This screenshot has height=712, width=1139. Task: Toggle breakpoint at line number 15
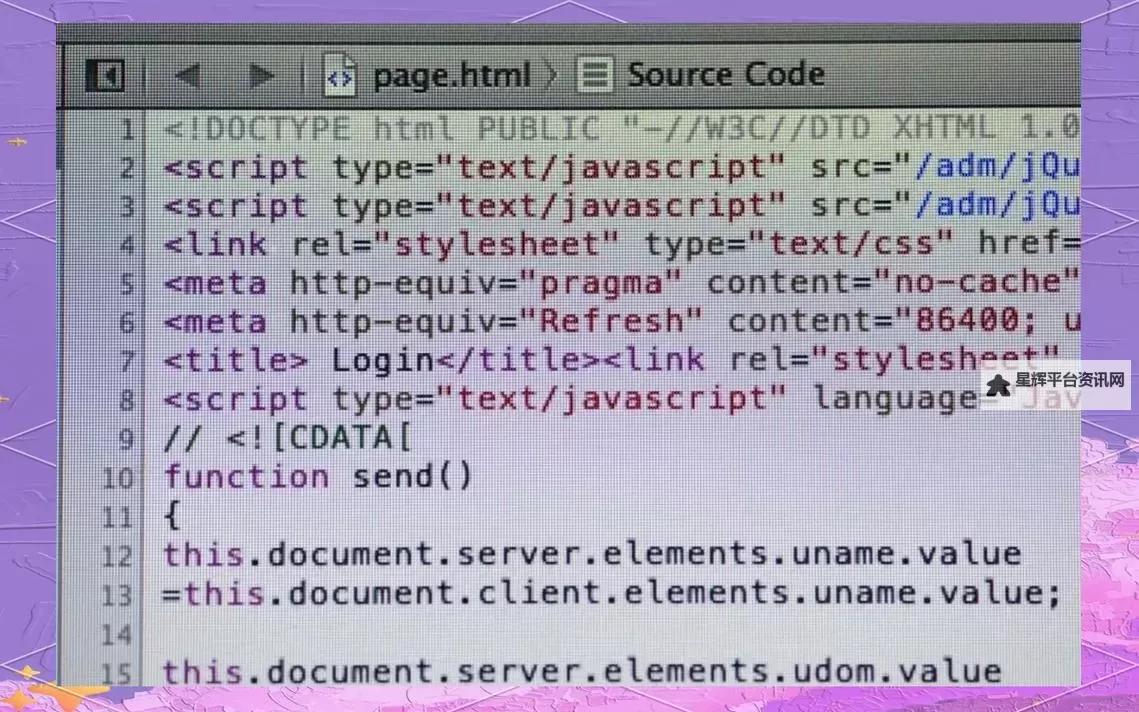coord(117,672)
